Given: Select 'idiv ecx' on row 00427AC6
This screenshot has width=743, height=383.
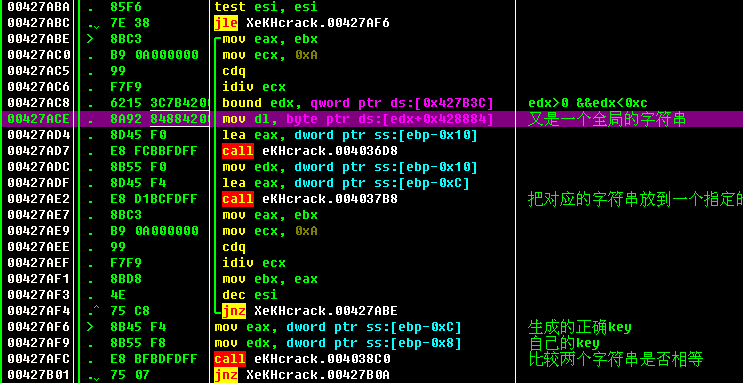Looking at the screenshot, I should click(x=254, y=87).
